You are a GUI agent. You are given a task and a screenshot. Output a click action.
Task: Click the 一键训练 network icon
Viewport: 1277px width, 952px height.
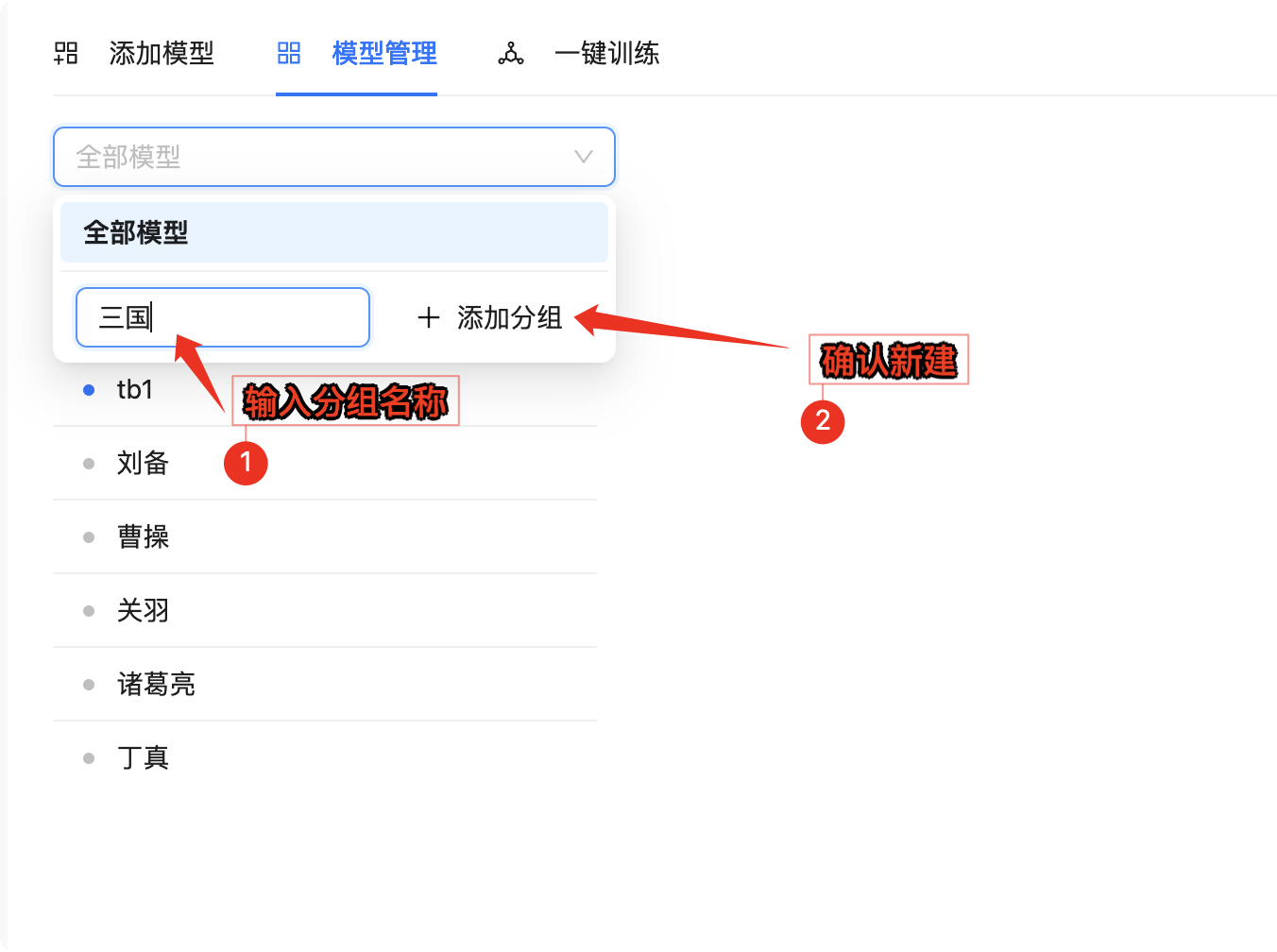511,53
